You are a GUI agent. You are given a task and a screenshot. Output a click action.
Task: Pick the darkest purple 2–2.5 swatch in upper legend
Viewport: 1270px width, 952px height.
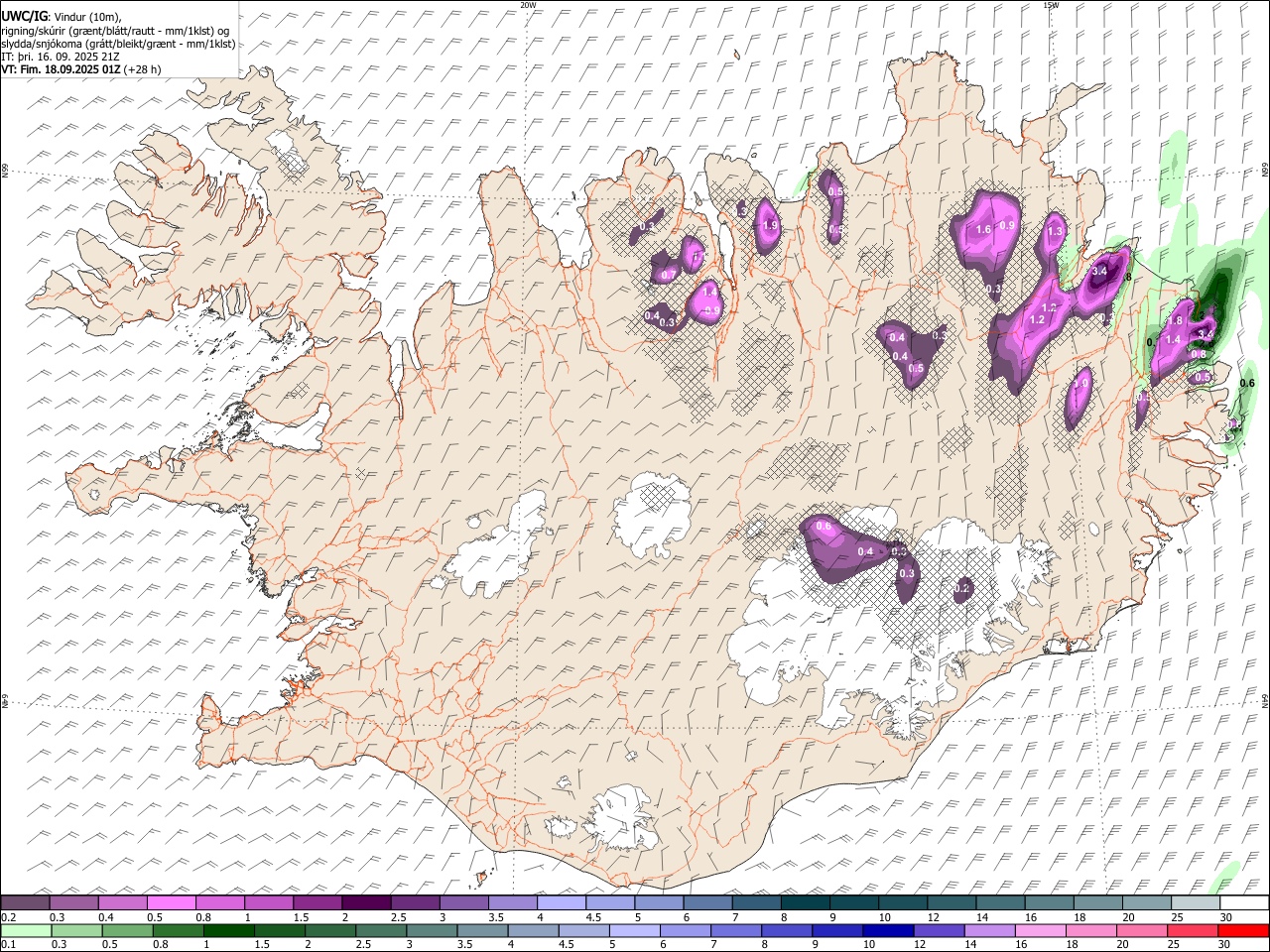pyautogui.click(x=365, y=903)
